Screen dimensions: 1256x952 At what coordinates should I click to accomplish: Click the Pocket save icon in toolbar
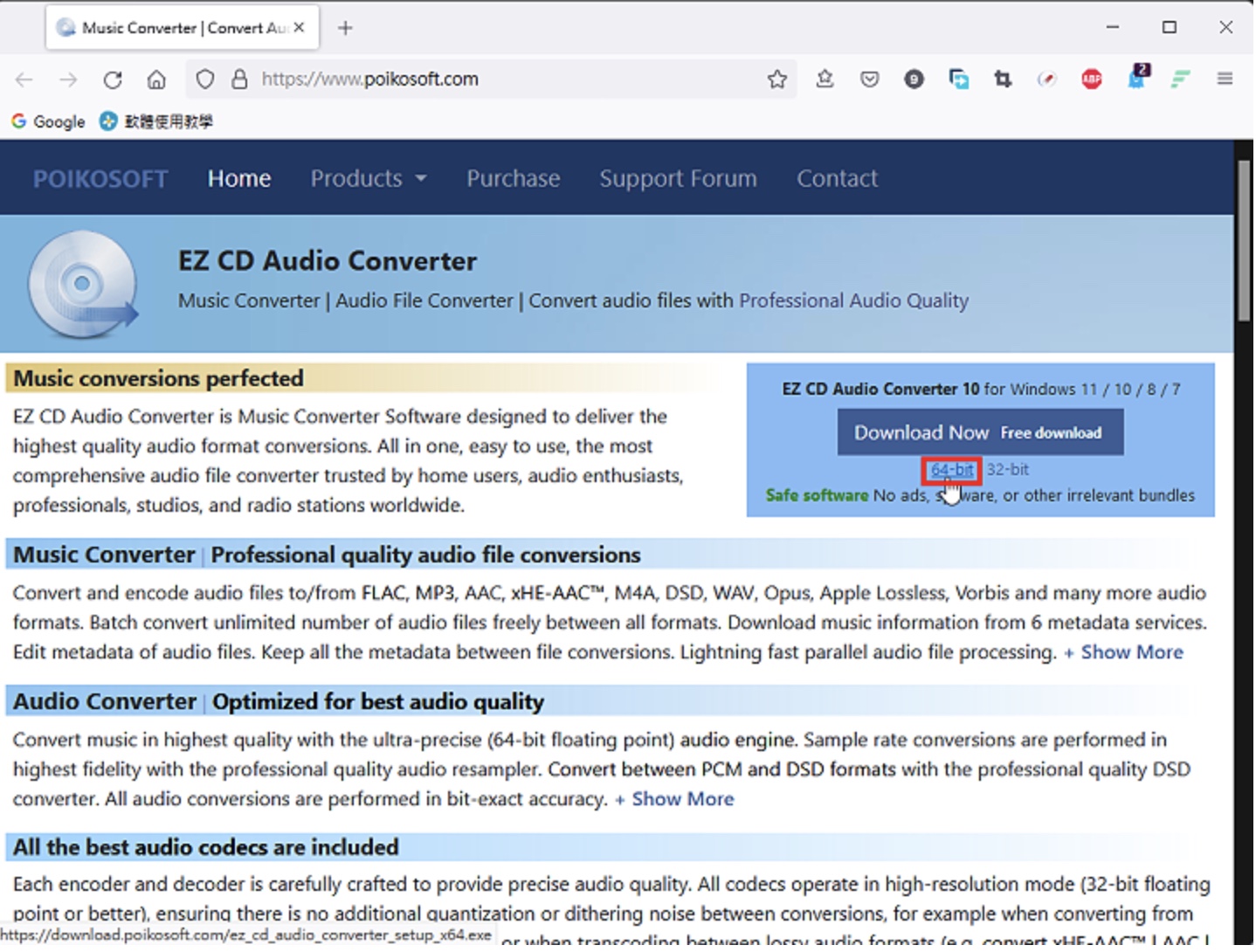pos(870,79)
